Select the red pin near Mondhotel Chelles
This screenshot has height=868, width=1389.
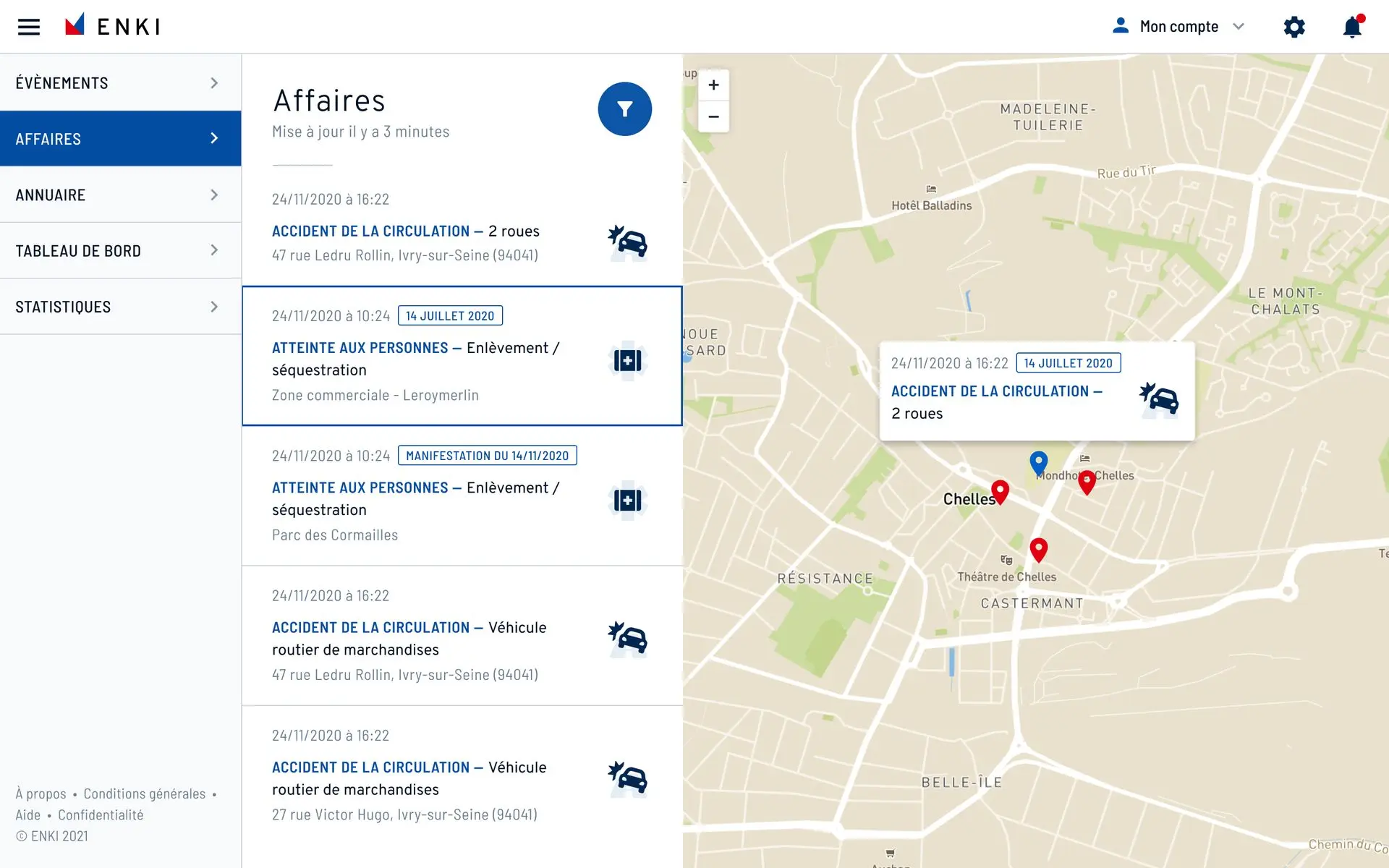1087,482
